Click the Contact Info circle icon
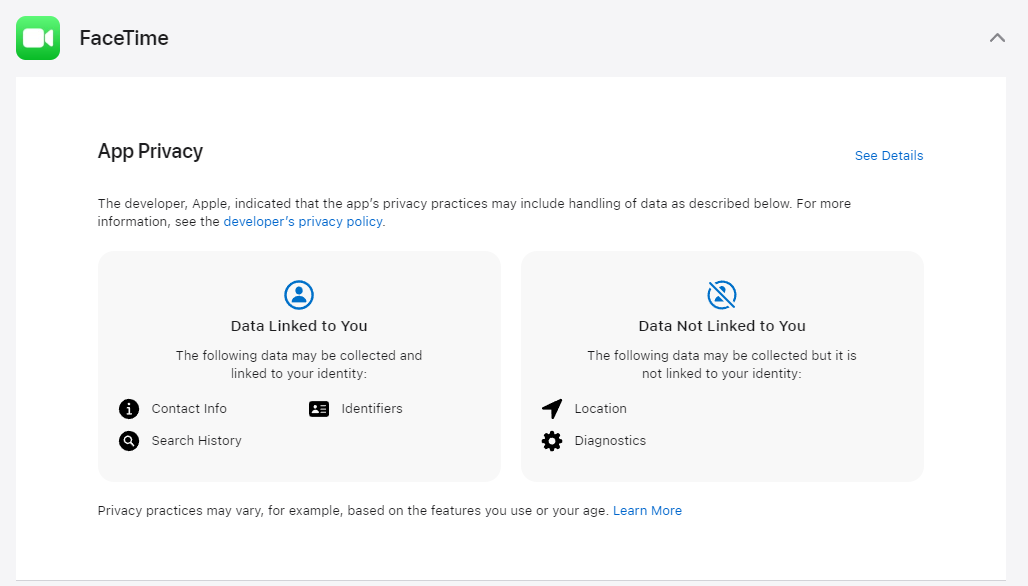The height and width of the screenshot is (586, 1028). [129, 409]
